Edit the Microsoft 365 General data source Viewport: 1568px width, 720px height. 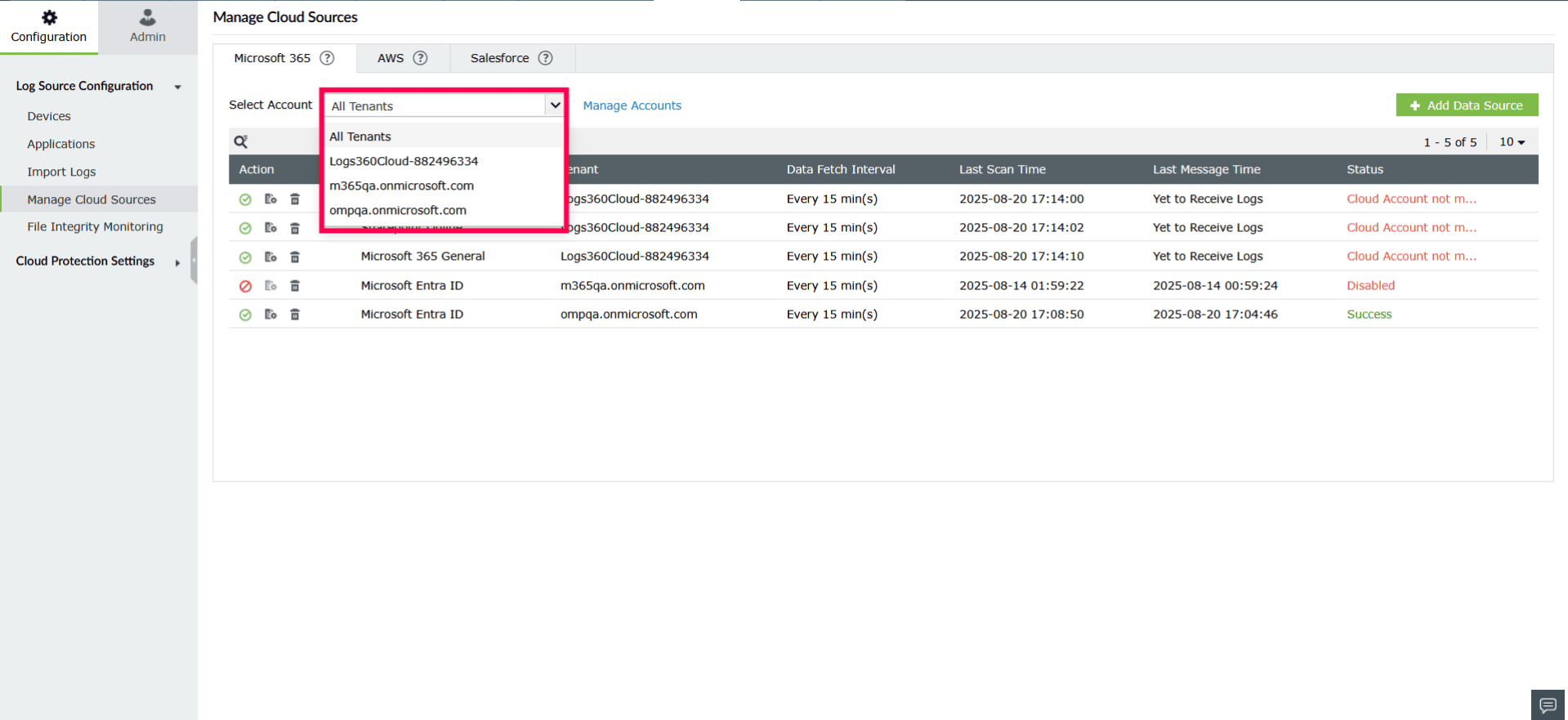point(270,257)
